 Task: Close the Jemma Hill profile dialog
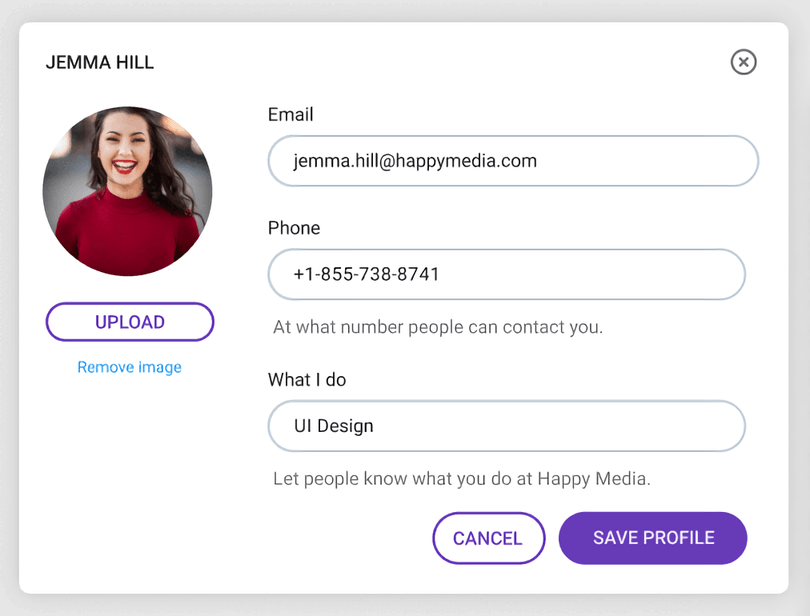pos(743,62)
